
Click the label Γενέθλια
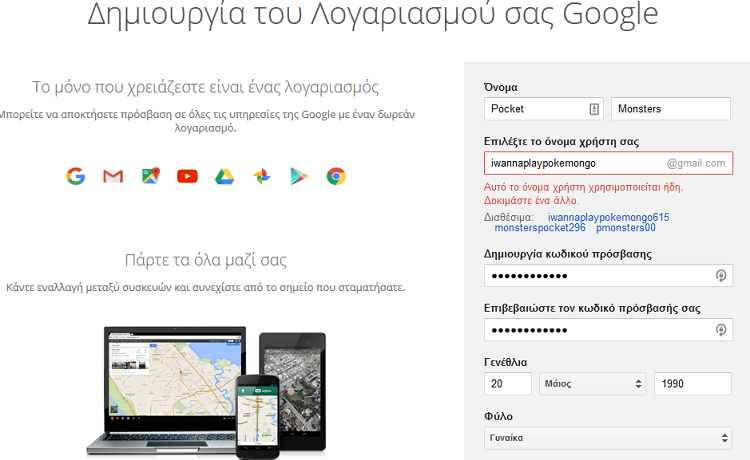[505, 362]
